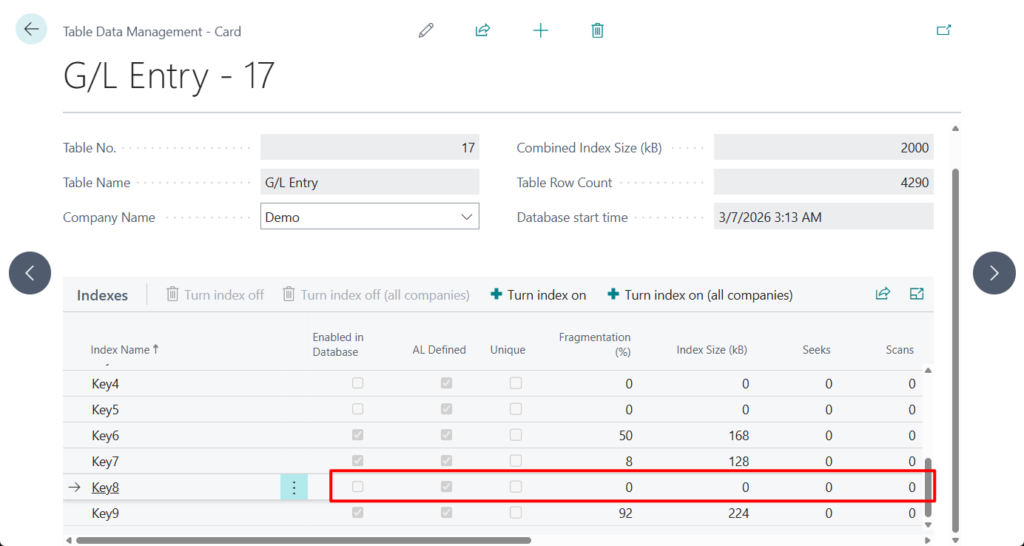This screenshot has height=546, width=1024.
Task: Click the Combined Index Size field 2000
Action: point(824,148)
